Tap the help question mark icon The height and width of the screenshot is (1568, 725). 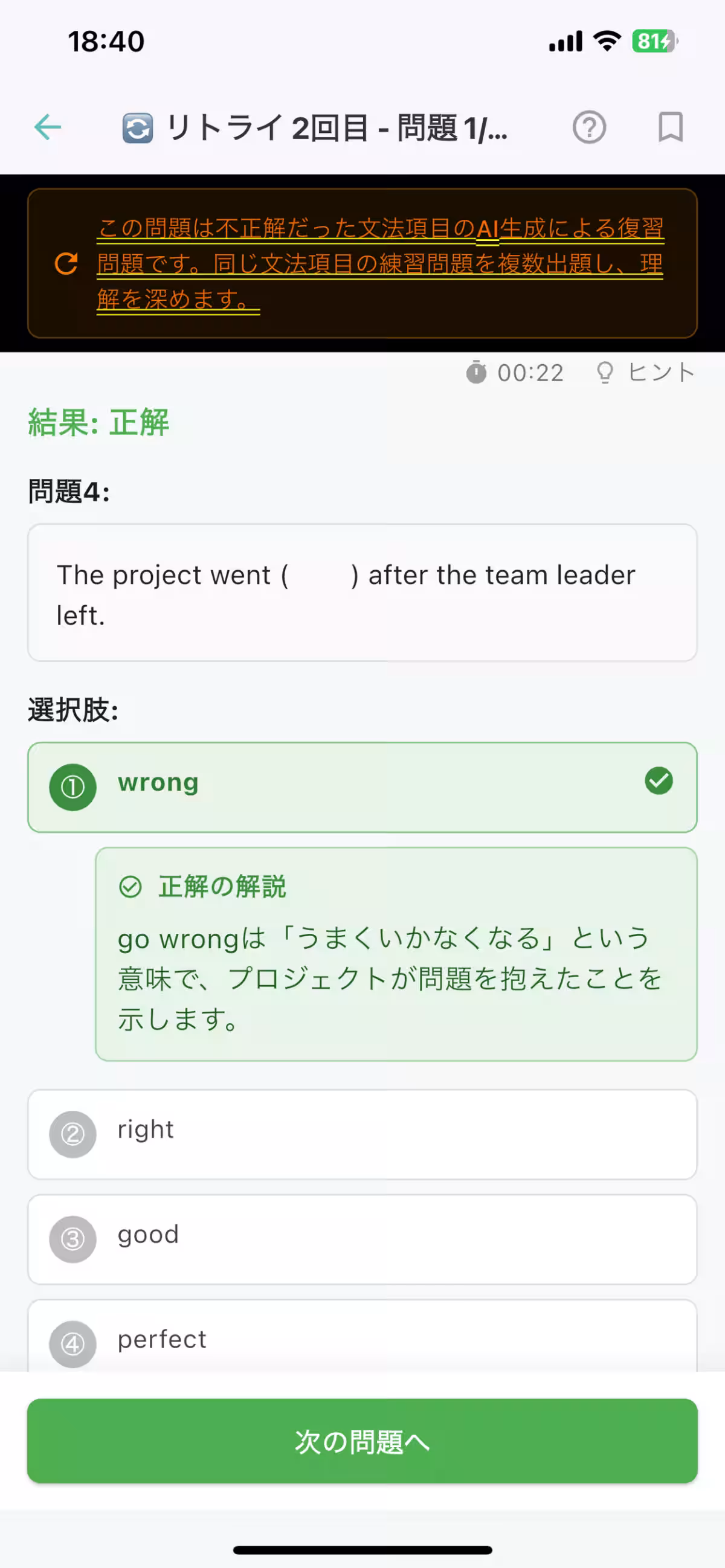click(x=588, y=127)
